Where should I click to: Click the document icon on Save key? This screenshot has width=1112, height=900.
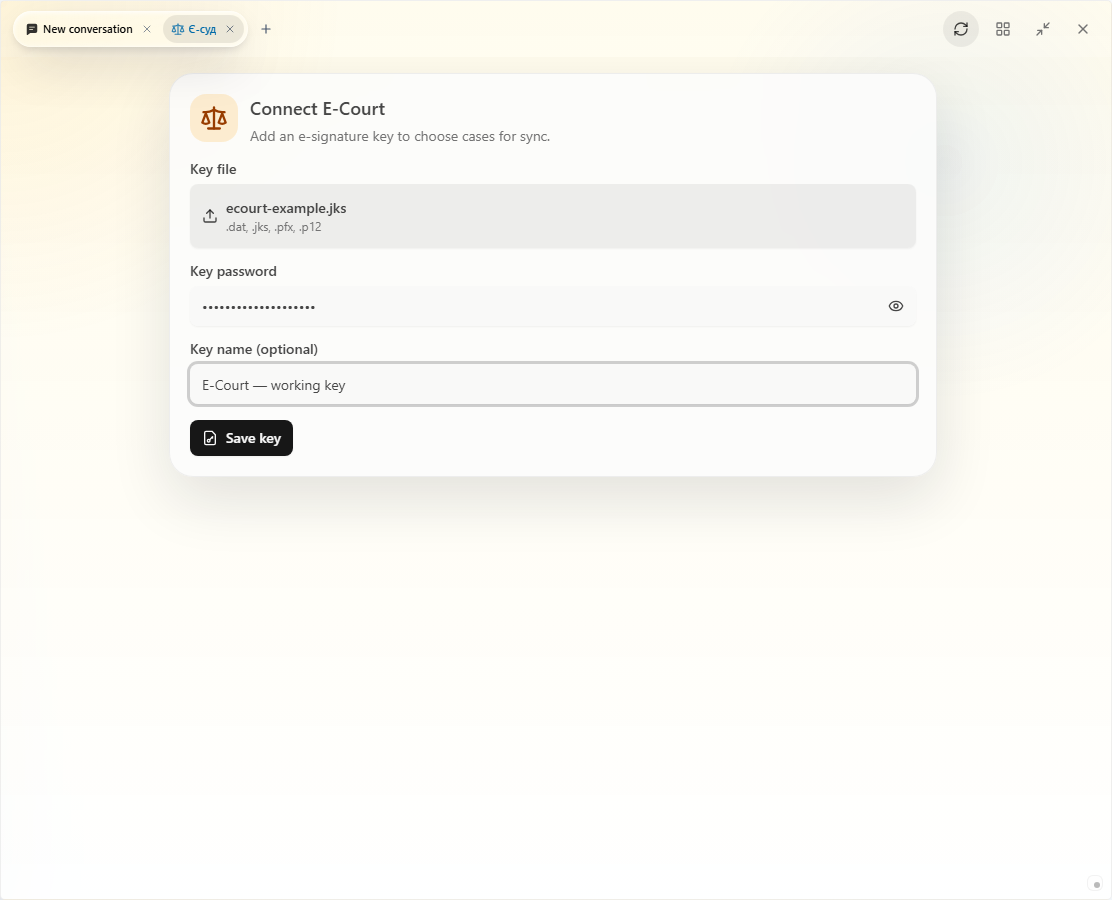(x=210, y=438)
